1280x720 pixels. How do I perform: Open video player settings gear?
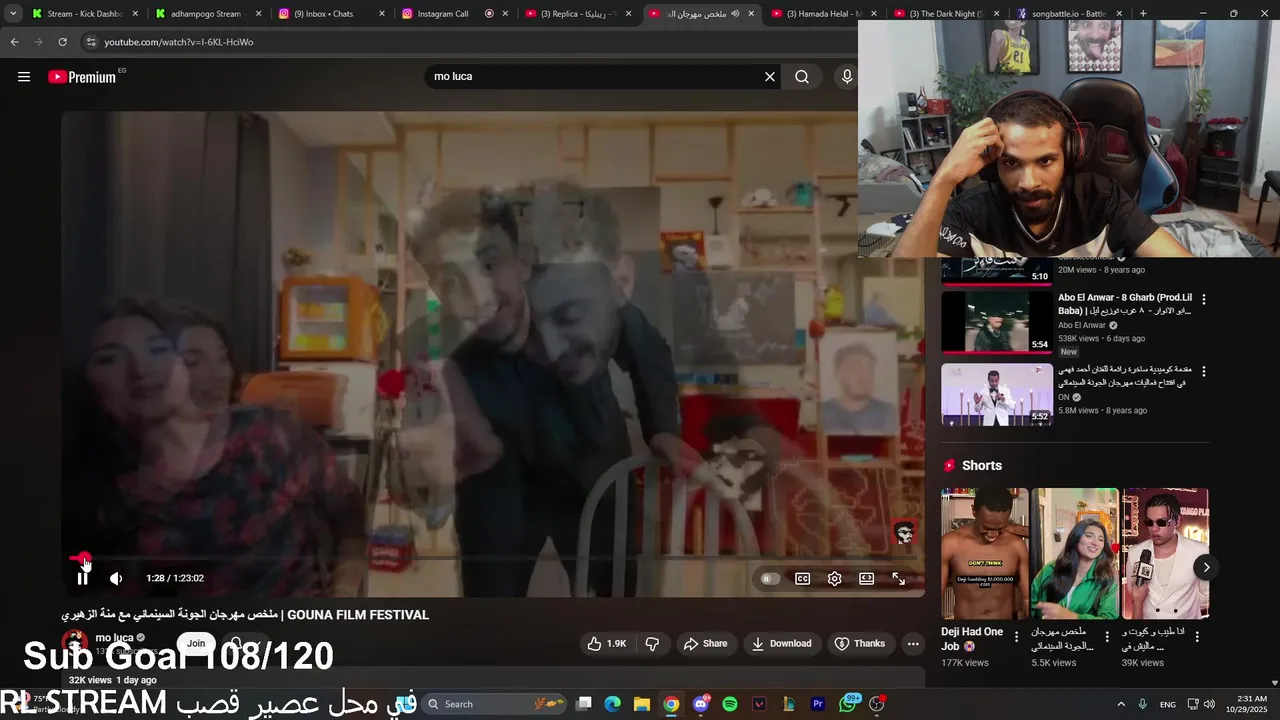click(x=834, y=578)
